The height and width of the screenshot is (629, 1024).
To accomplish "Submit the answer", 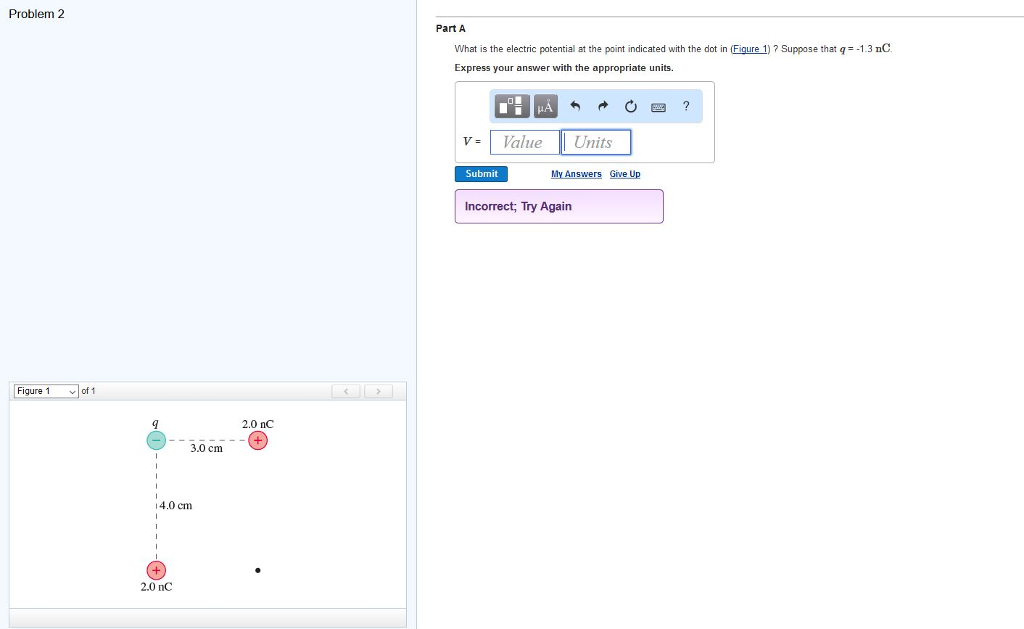I will pyautogui.click(x=481, y=174).
